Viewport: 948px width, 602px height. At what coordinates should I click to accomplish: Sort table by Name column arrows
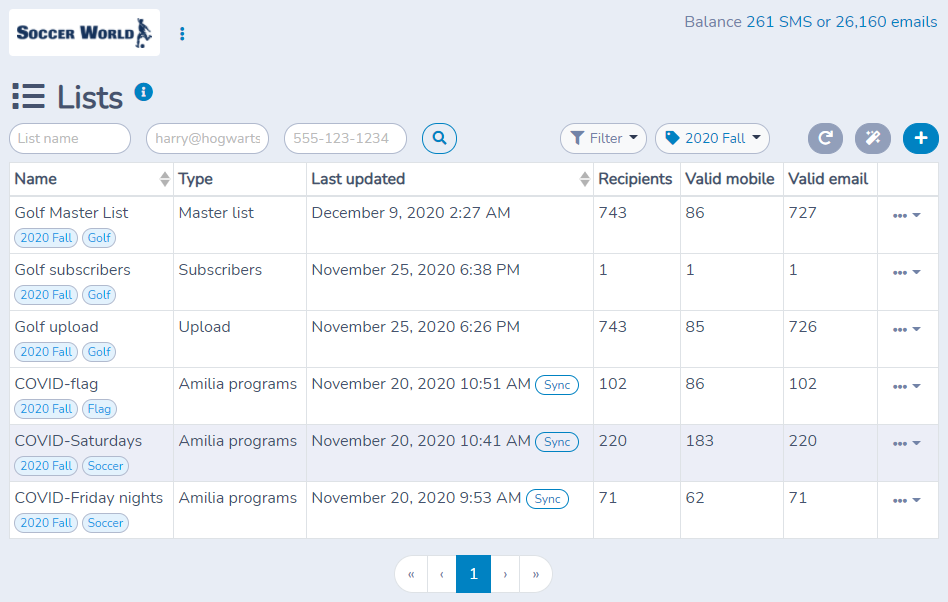click(164, 179)
